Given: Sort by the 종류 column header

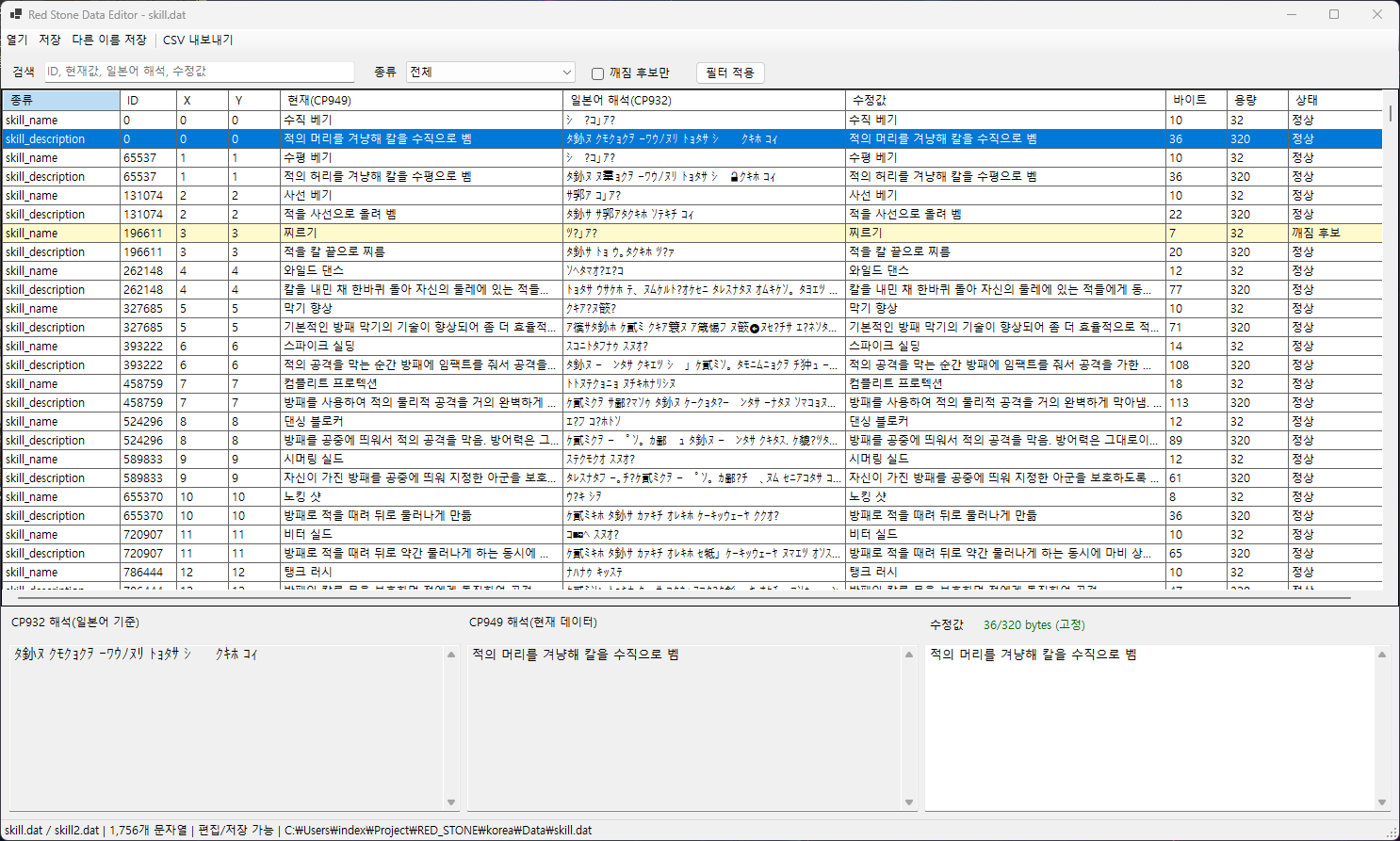Looking at the screenshot, I should (61, 100).
